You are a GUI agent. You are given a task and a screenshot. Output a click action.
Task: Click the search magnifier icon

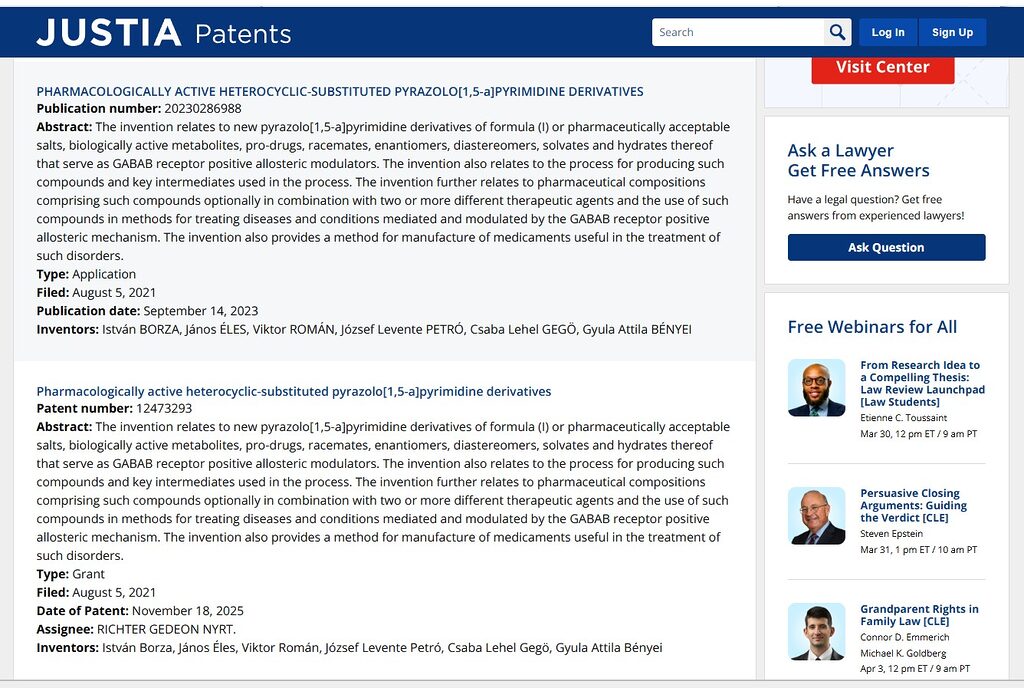coord(837,31)
